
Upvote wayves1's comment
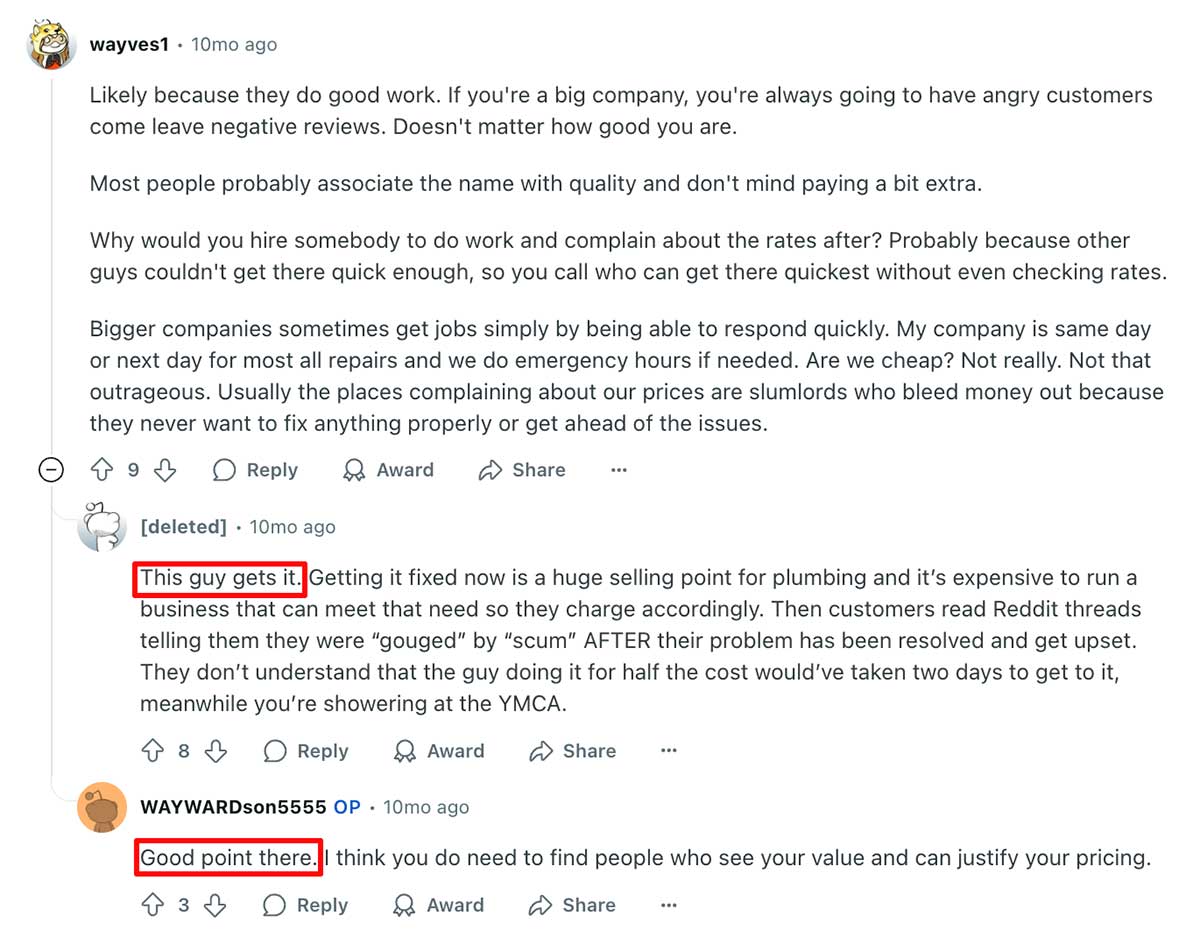103,470
